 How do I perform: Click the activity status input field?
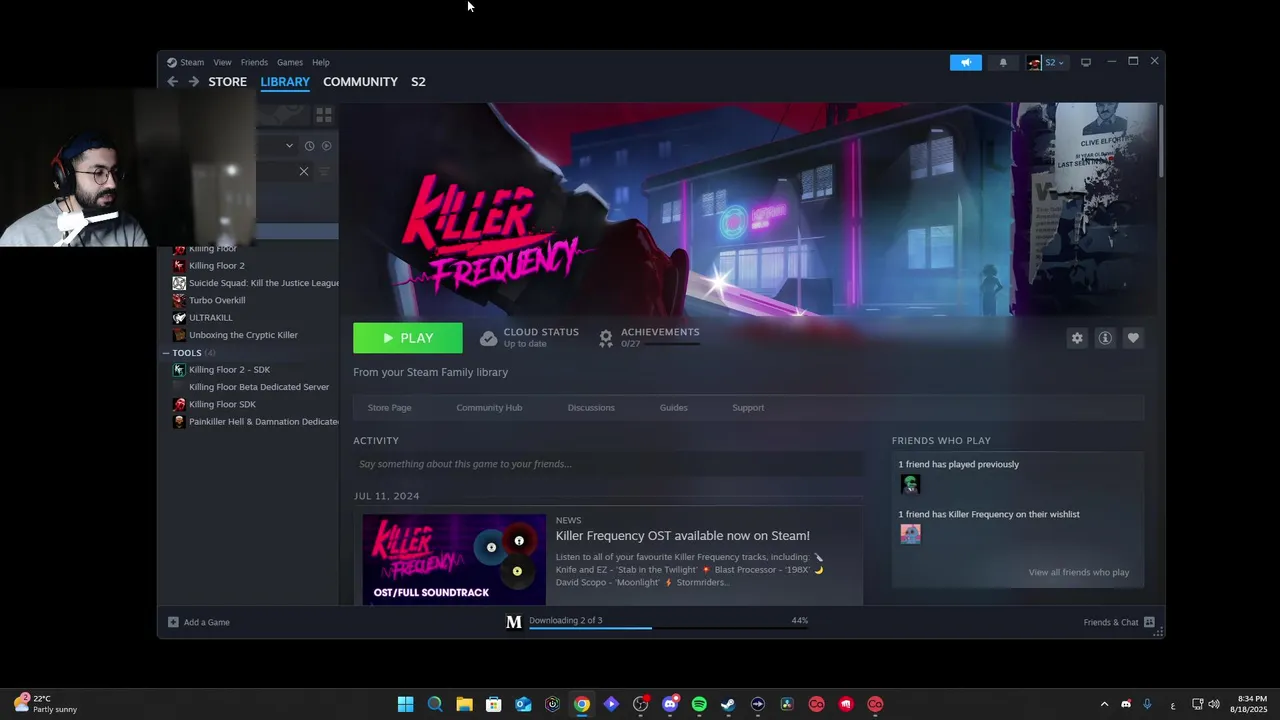(608, 464)
